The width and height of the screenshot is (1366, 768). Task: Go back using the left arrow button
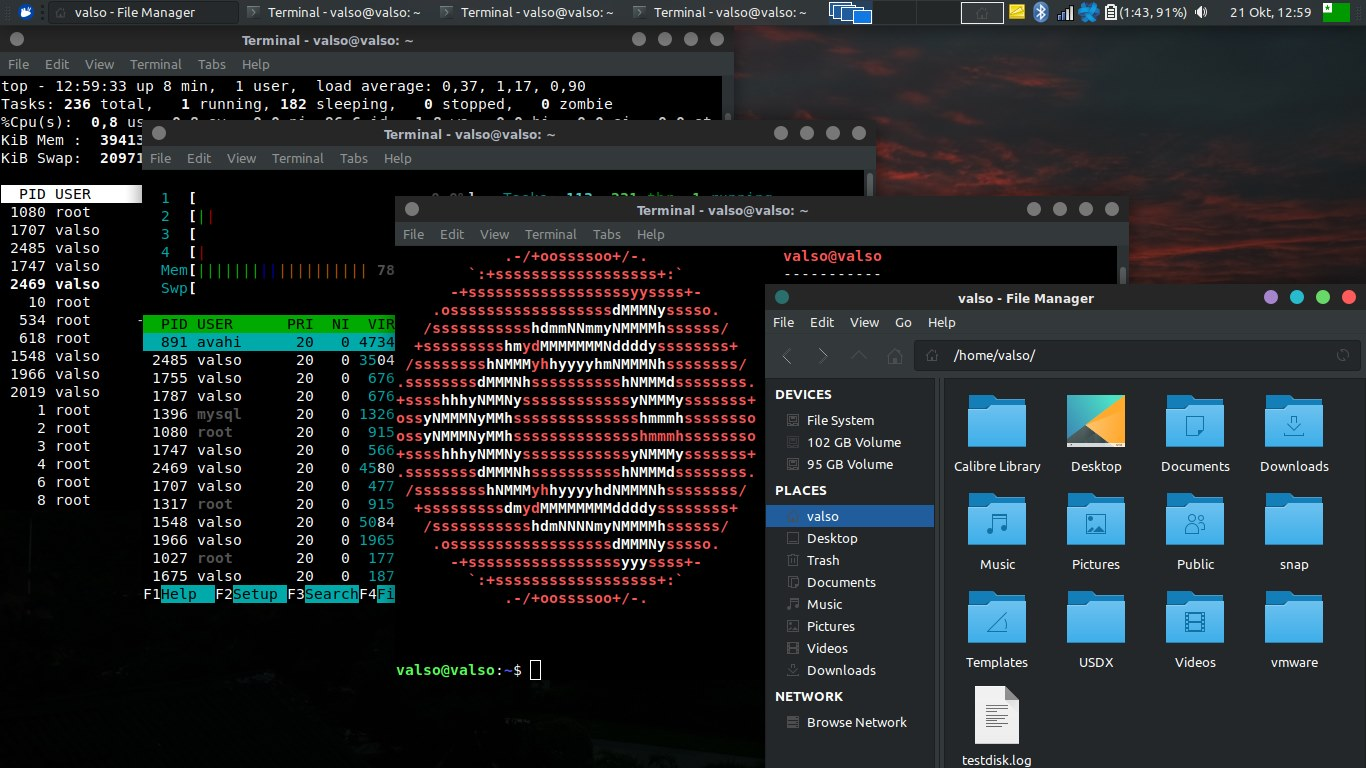[787, 356]
